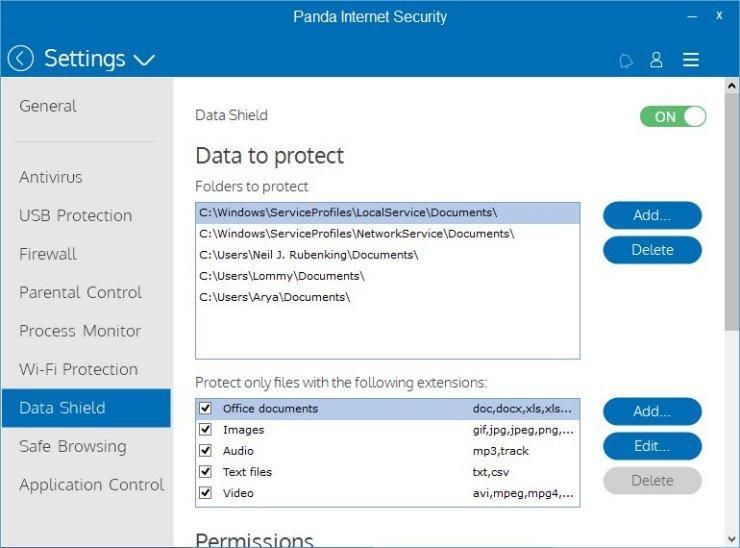Select the Users\Lommy\Documents folder entry
The width and height of the screenshot is (740, 548).
point(283,275)
